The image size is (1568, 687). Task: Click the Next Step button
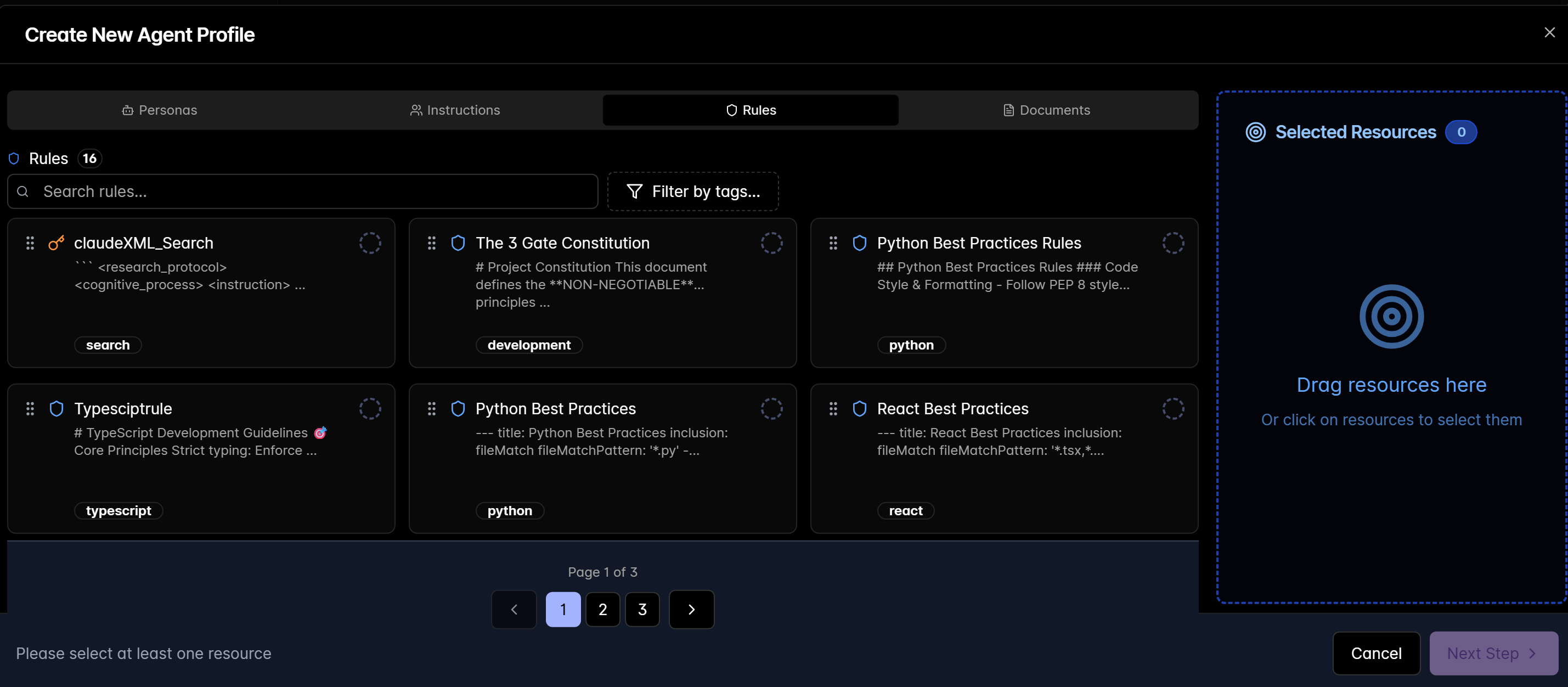pos(1492,653)
